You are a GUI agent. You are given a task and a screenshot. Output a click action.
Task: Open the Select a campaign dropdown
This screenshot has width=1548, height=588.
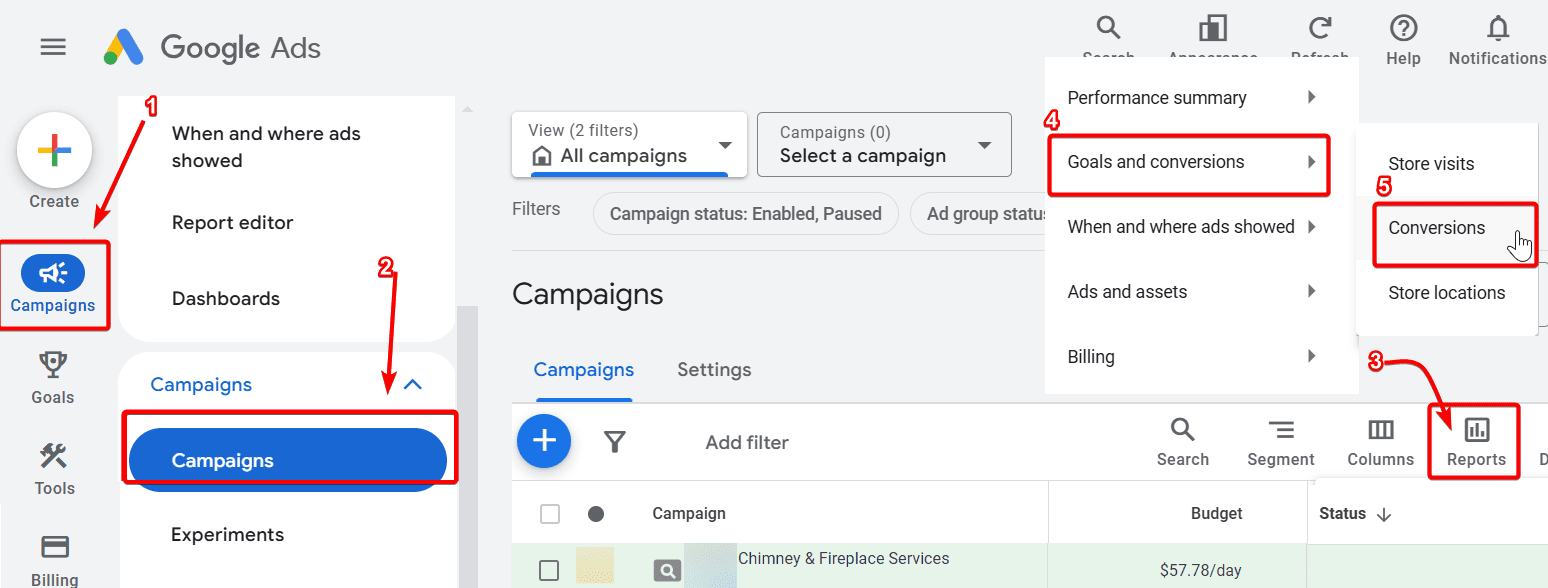coord(884,144)
